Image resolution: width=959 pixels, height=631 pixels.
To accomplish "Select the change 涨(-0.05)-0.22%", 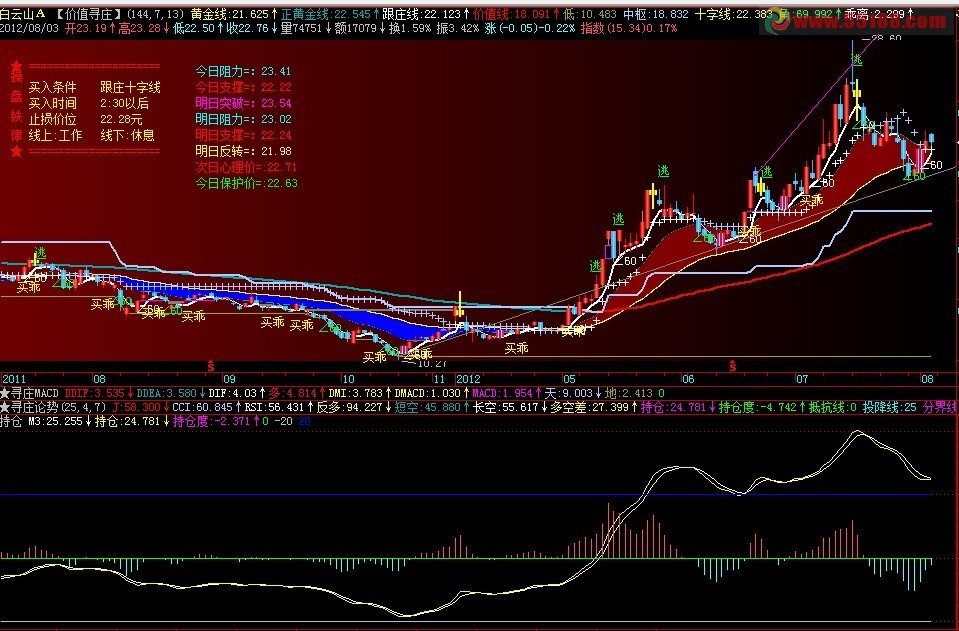I will coord(530,28).
